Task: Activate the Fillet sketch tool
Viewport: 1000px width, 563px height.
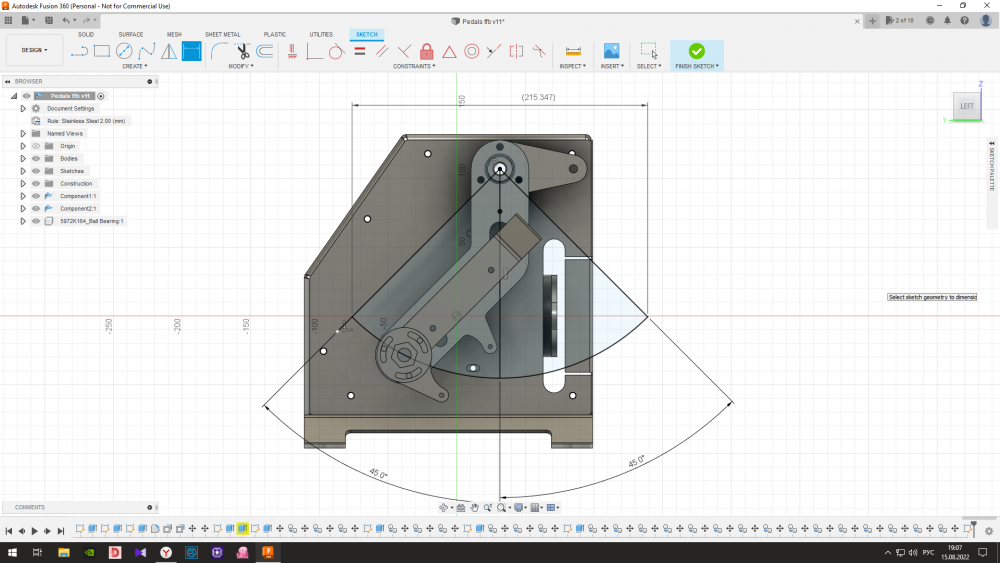Action: 218,51
